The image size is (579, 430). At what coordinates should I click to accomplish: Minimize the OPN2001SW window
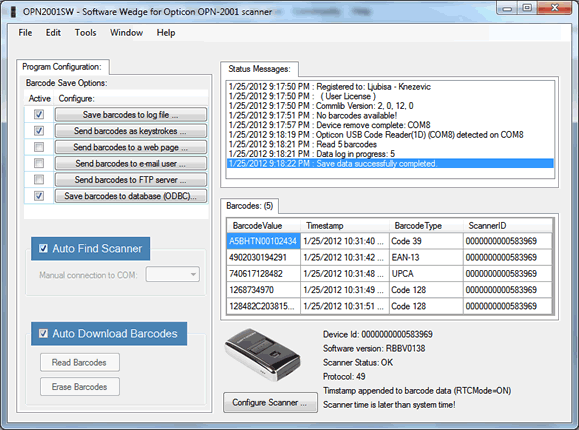507,8
